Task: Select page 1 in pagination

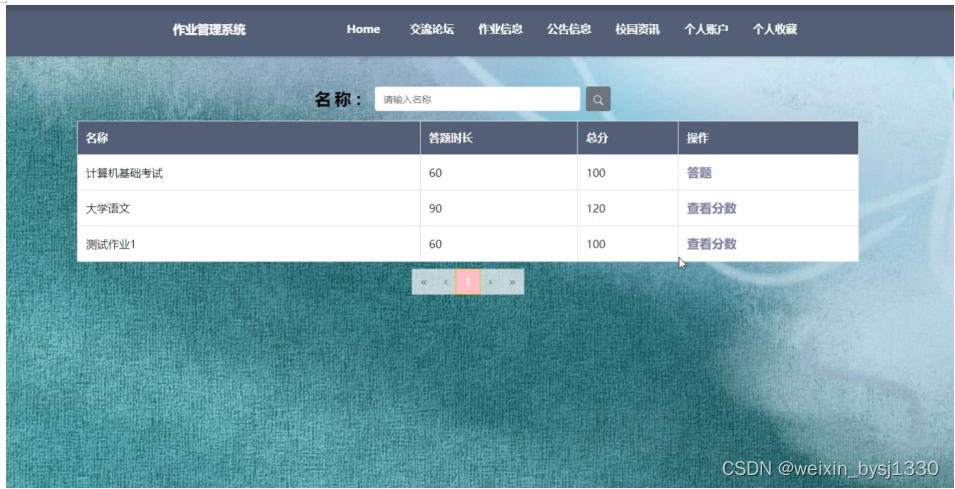Action: tap(468, 282)
